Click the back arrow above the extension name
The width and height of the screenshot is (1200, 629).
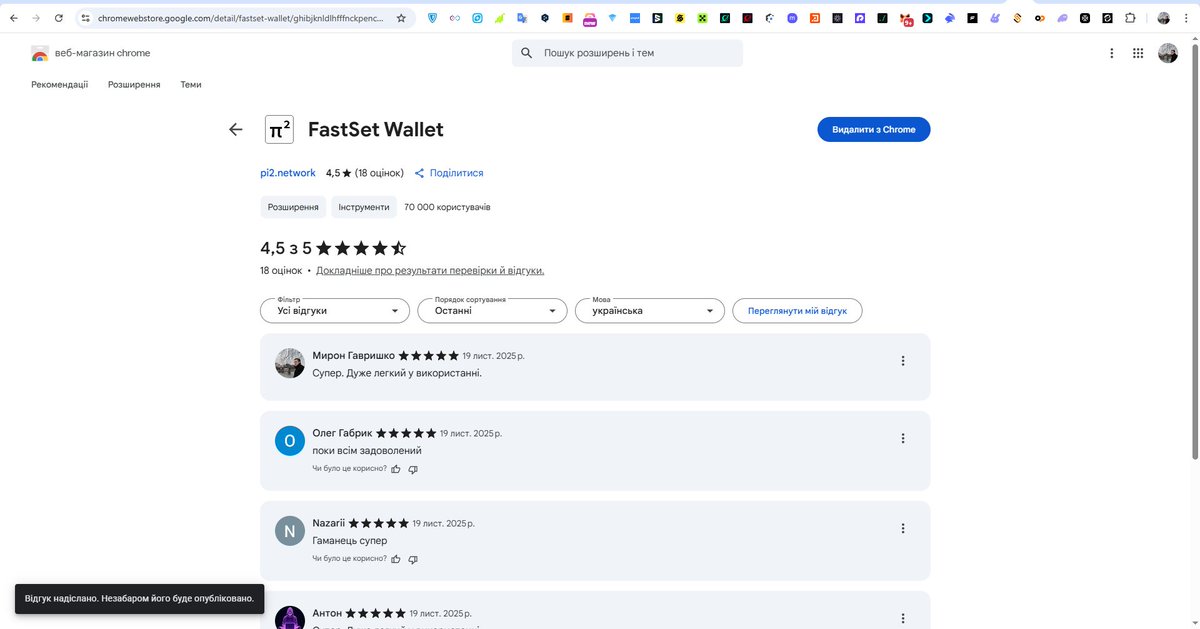pyautogui.click(x=235, y=129)
